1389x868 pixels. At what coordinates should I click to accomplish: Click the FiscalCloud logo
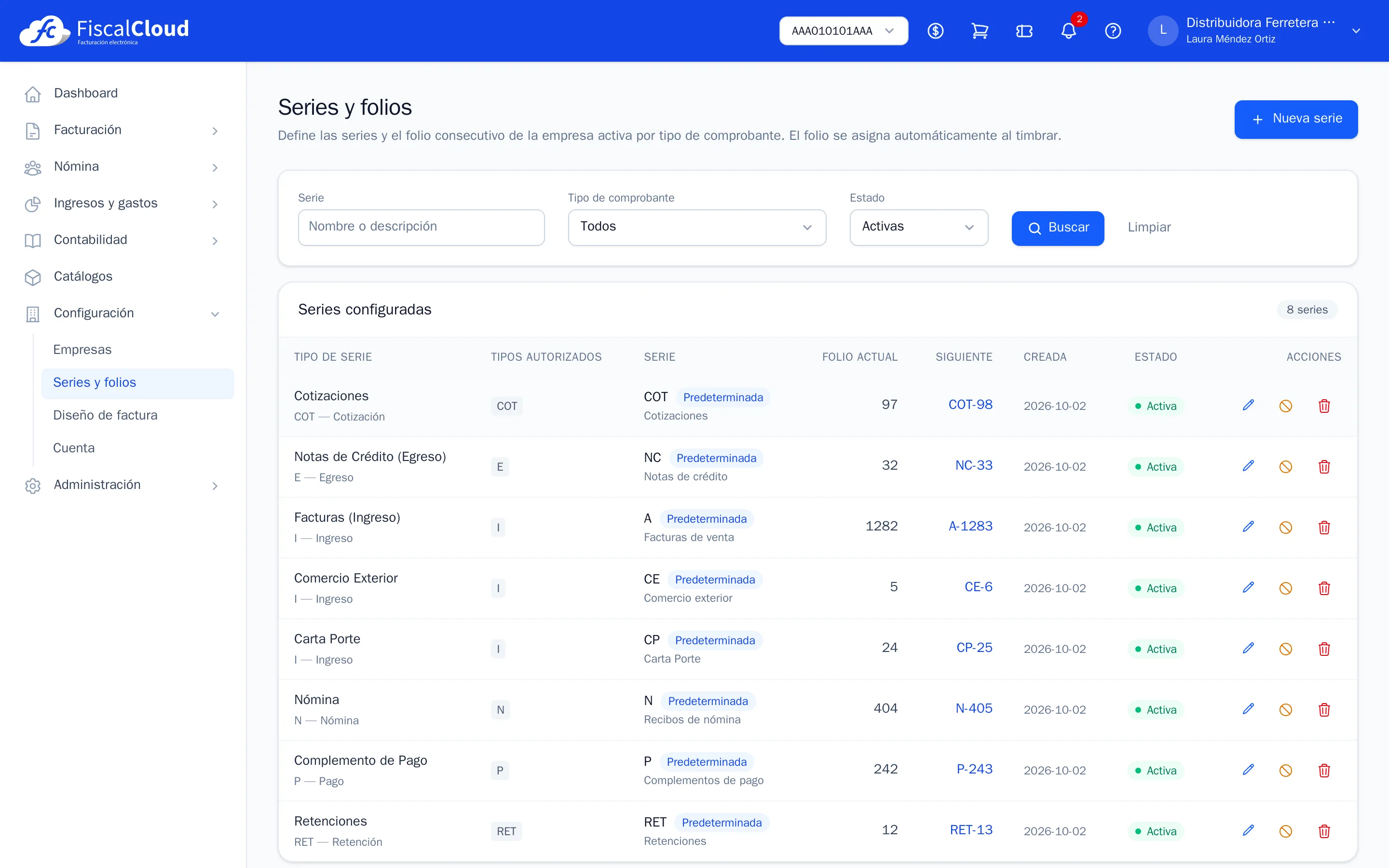pos(104,30)
